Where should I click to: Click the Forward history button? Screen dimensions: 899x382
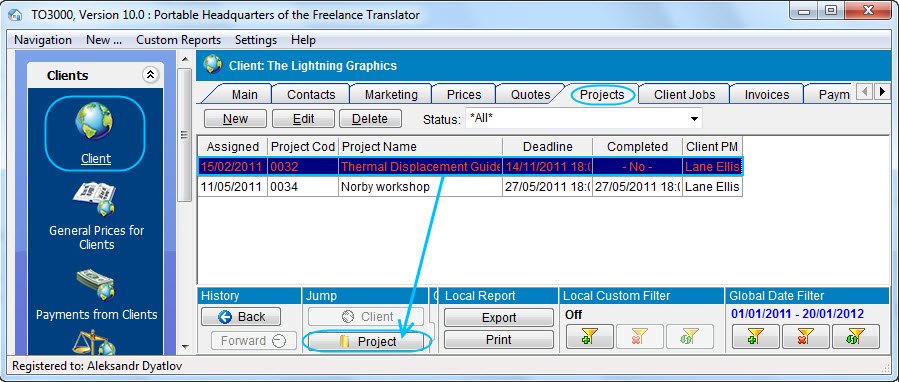point(253,341)
